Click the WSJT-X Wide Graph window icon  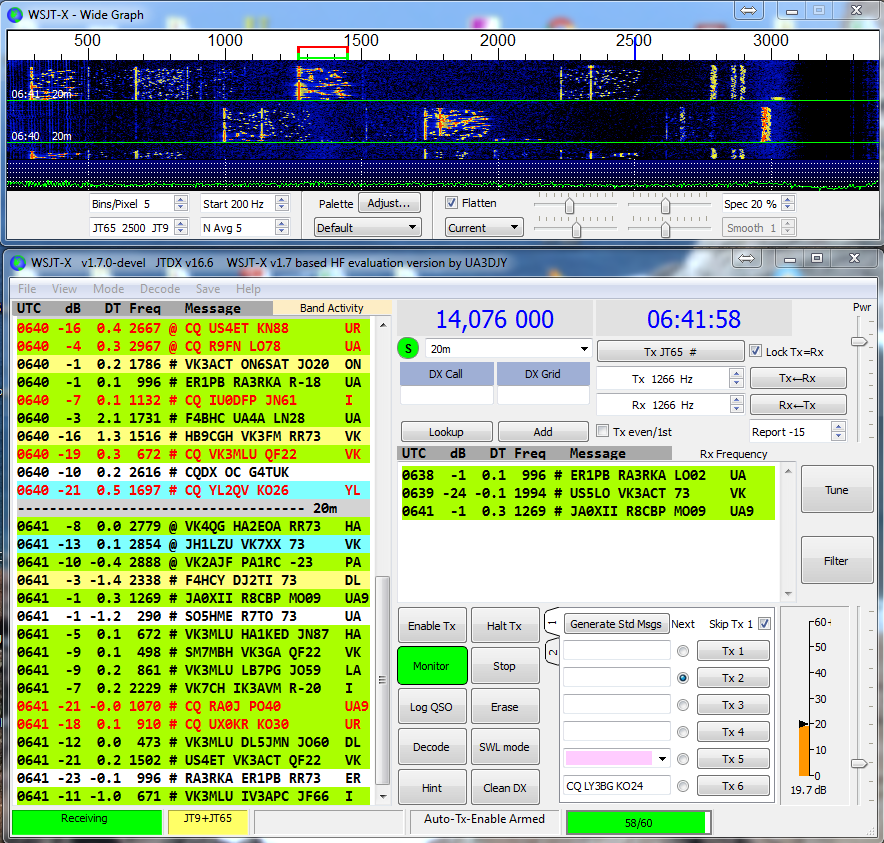click(x=15, y=15)
